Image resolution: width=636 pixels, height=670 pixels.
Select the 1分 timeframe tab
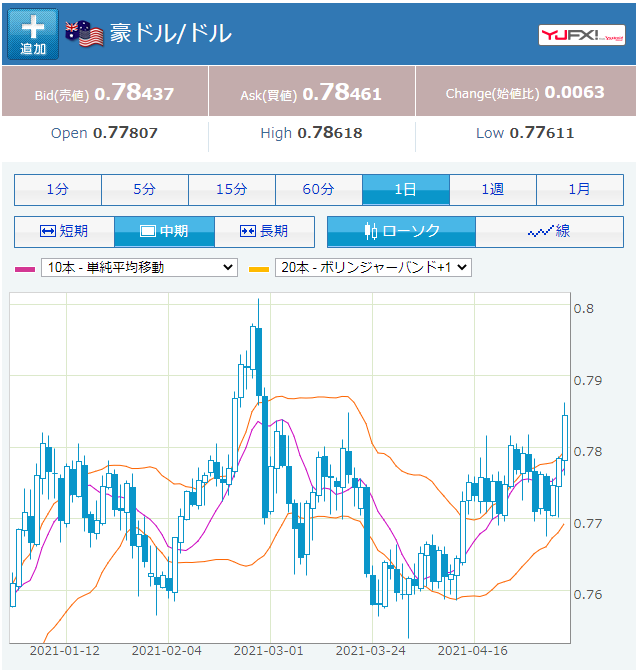click(58, 189)
